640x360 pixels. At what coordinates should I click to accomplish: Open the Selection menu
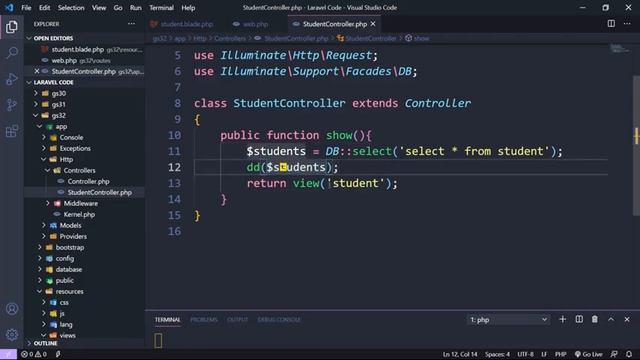pyautogui.click(x=71, y=7)
